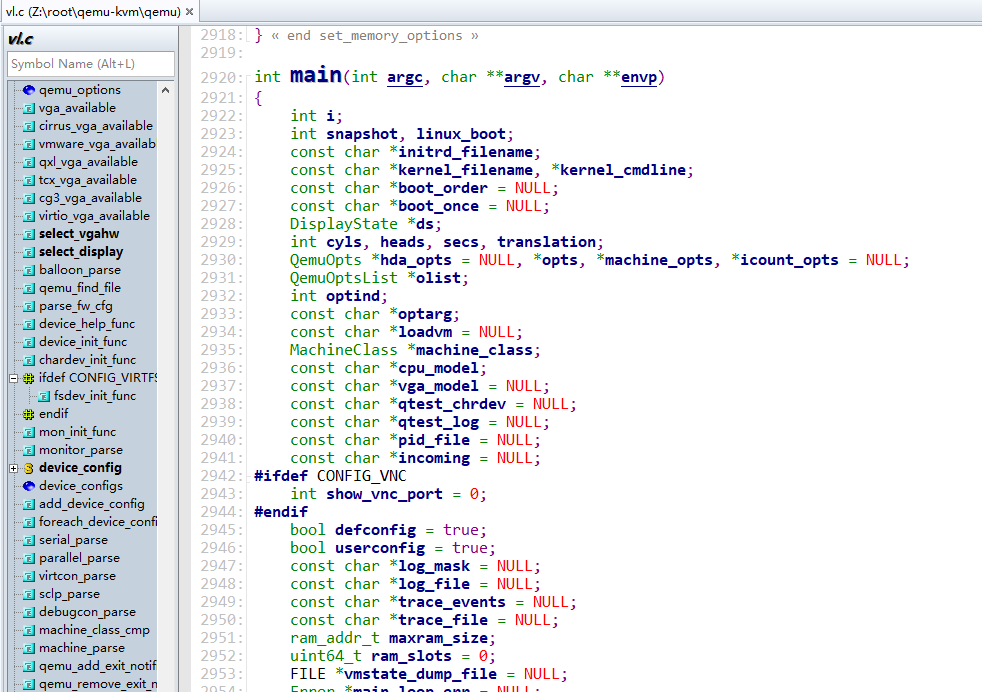Click the endif preprocessor hash icon
Image resolution: width=982 pixels, height=692 pixels.
pos(29,414)
